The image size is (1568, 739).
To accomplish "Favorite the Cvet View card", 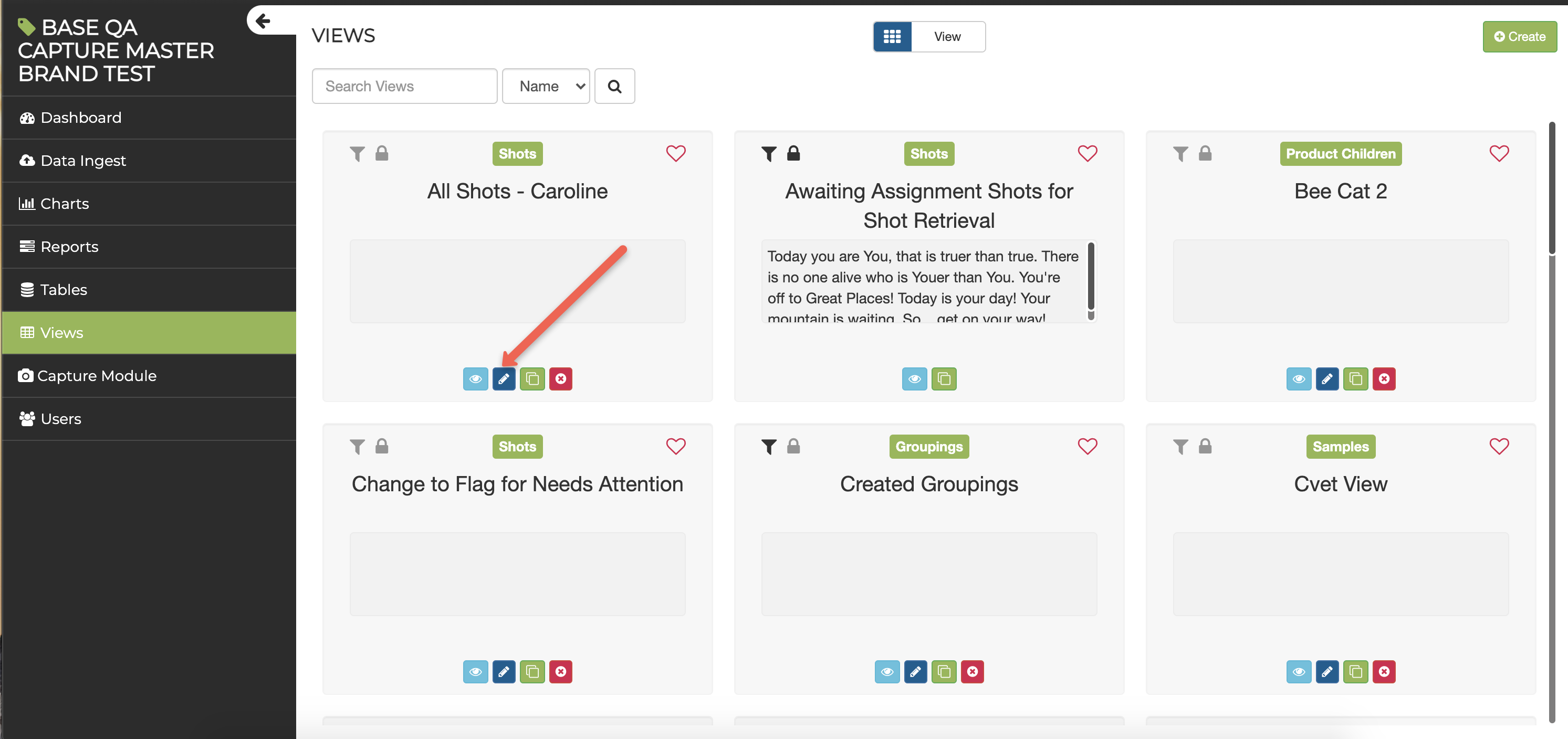I will [1499, 447].
